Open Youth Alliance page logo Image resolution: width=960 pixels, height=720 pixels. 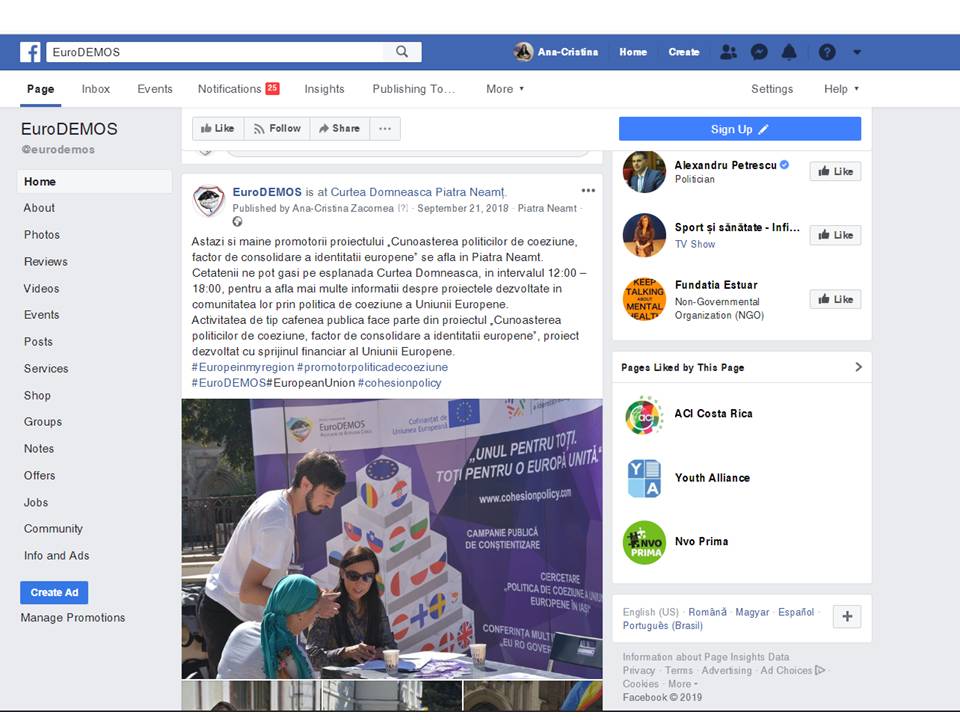tap(644, 478)
